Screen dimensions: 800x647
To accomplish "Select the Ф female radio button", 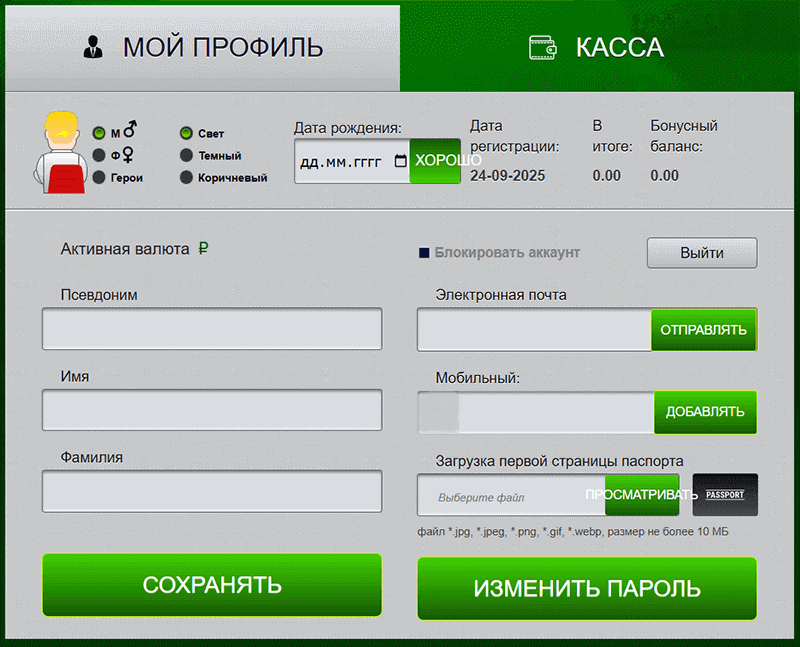I will 99,154.
